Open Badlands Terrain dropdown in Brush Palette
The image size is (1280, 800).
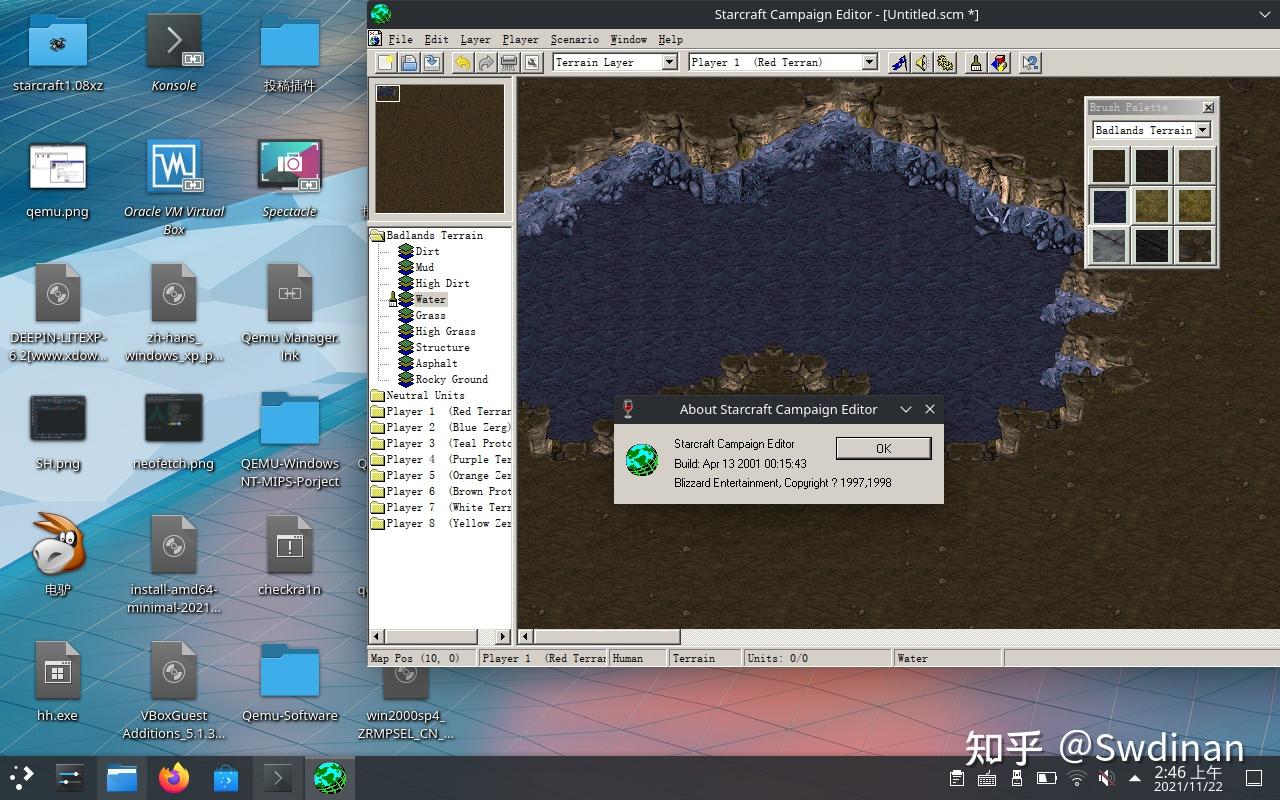click(1202, 130)
